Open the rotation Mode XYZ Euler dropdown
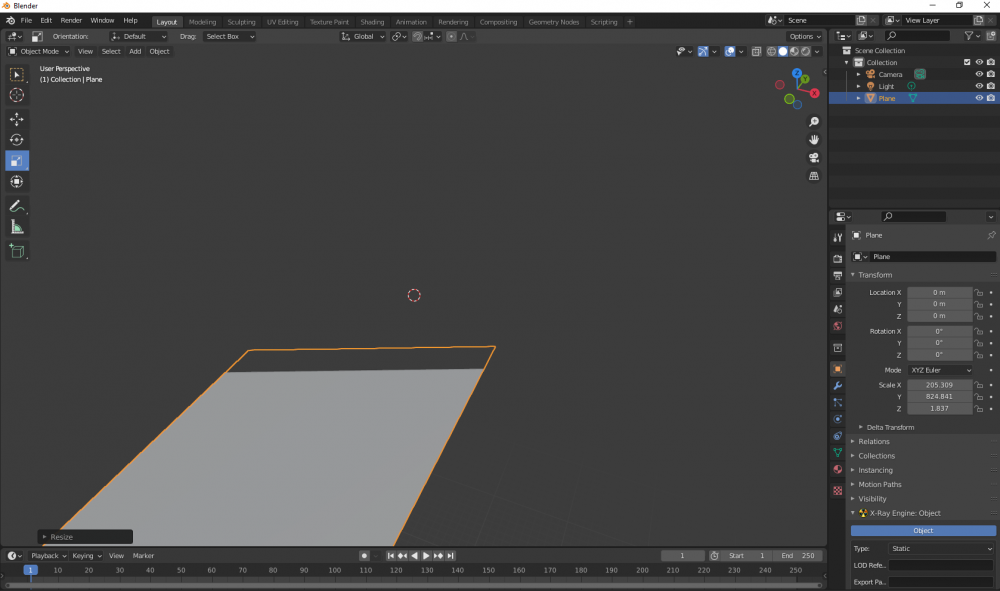The width and height of the screenshot is (1000, 591). coord(940,370)
